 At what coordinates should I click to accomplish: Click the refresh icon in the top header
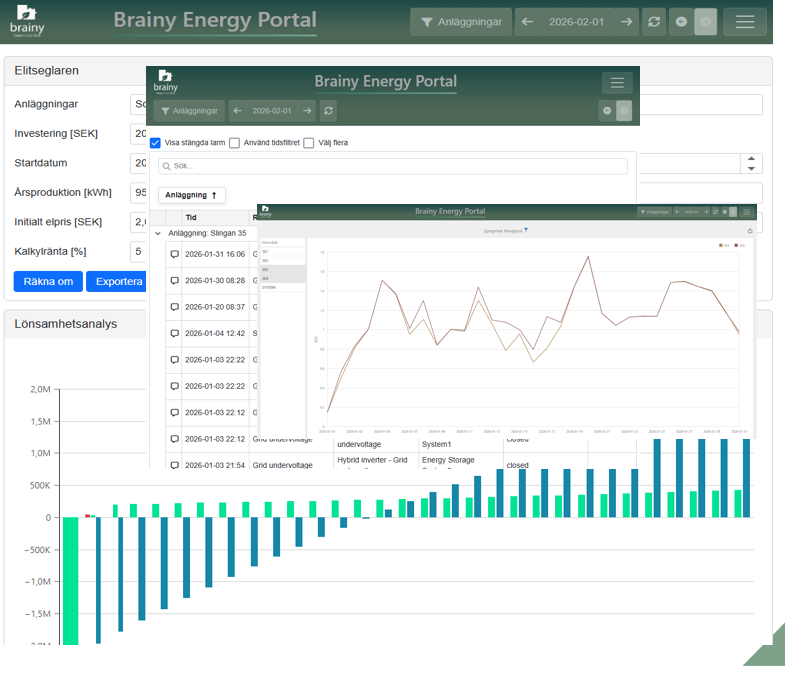click(x=653, y=22)
